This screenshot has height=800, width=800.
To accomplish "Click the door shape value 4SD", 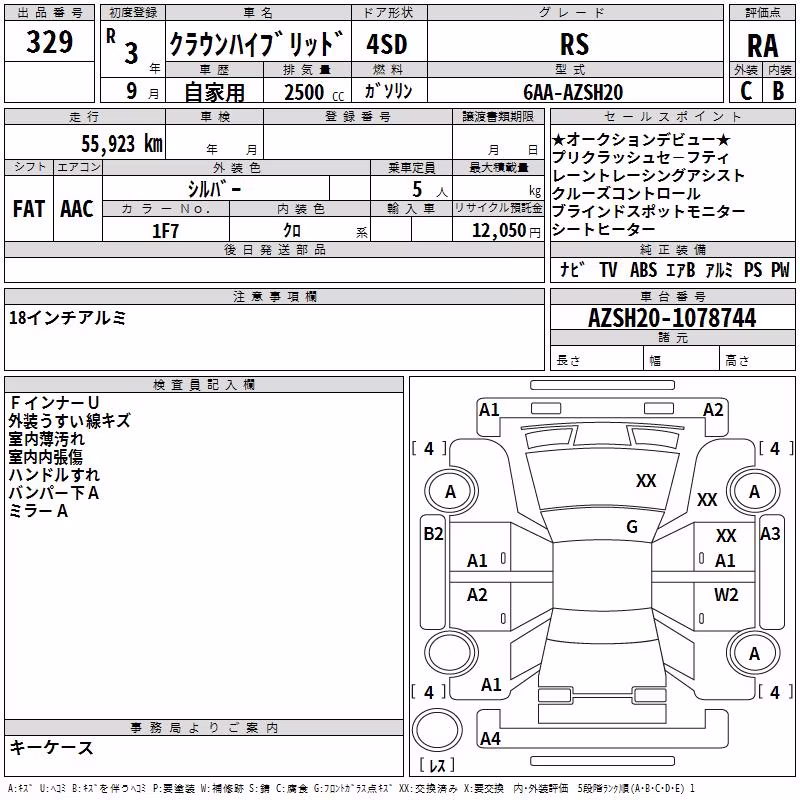I will pos(387,44).
